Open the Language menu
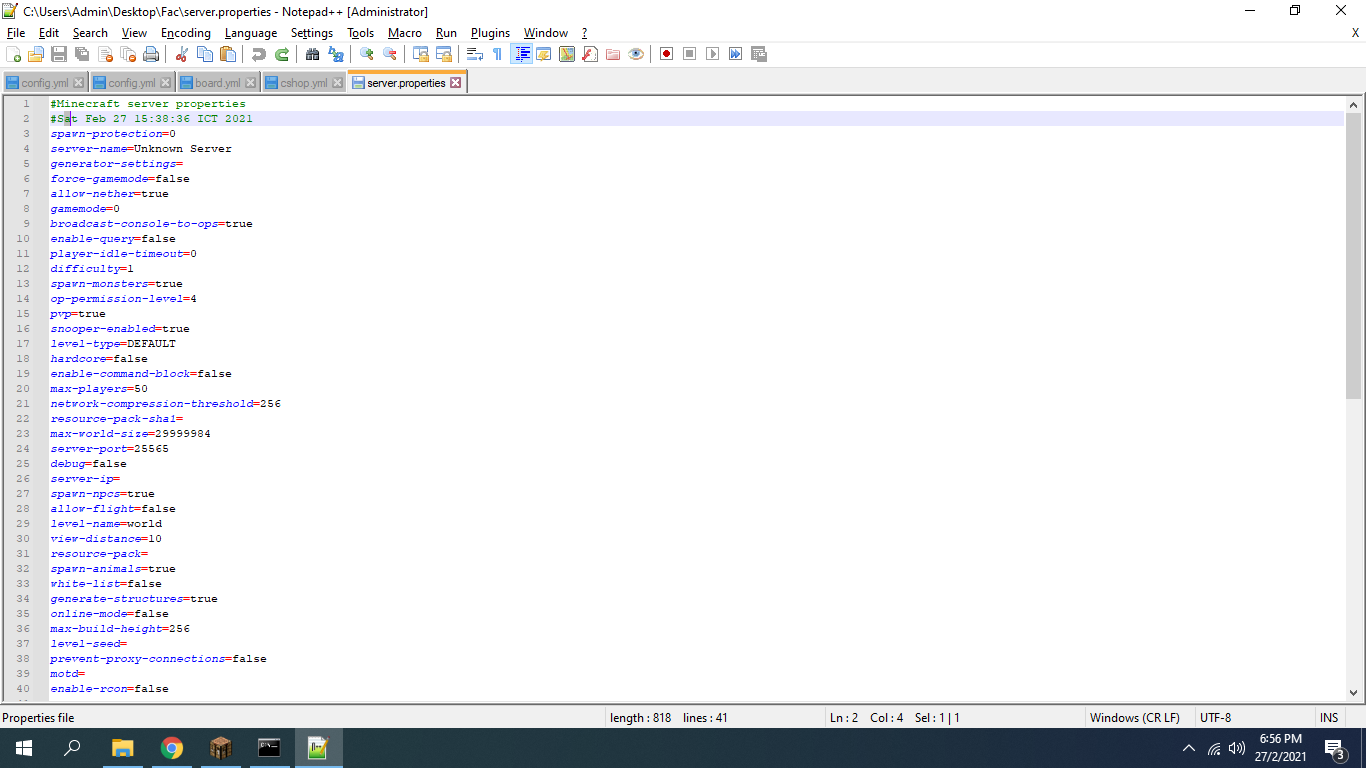The width and height of the screenshot is (1366, 768). [251, 33]
